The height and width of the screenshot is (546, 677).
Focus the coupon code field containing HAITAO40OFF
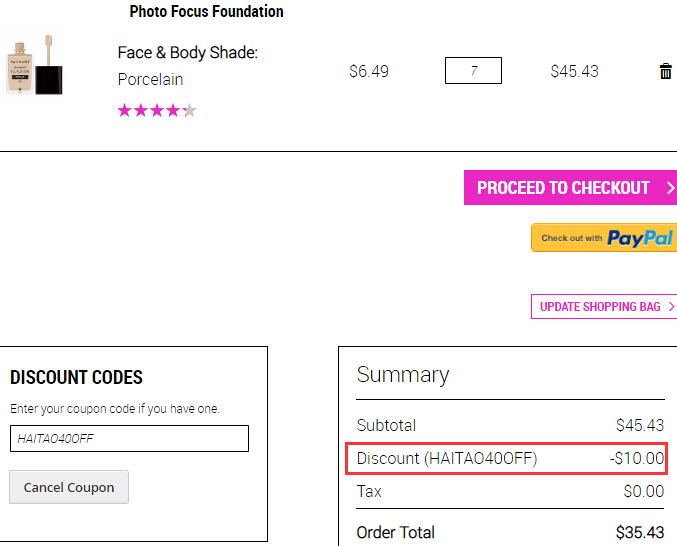pyautogui.click(x=129, y=439)
